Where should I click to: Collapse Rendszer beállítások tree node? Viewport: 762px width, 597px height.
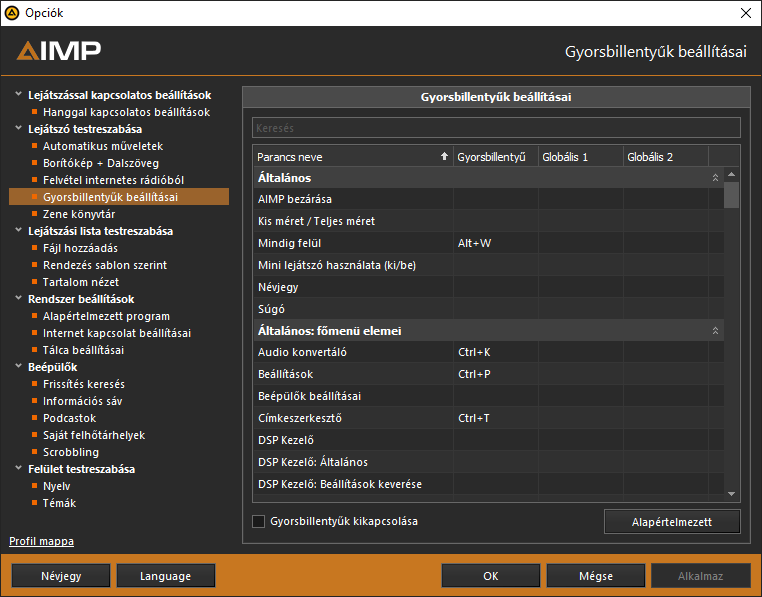click(x=18, y=298)
